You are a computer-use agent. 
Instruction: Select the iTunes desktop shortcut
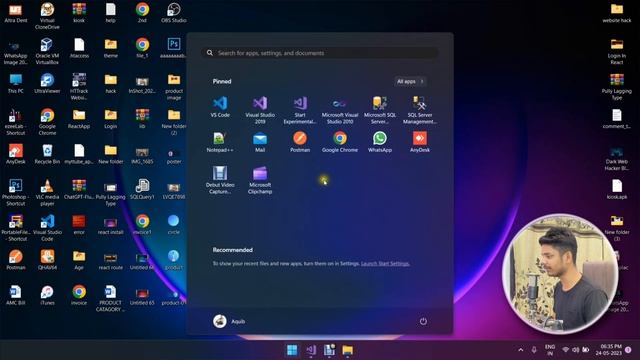(x=47, y=296)
